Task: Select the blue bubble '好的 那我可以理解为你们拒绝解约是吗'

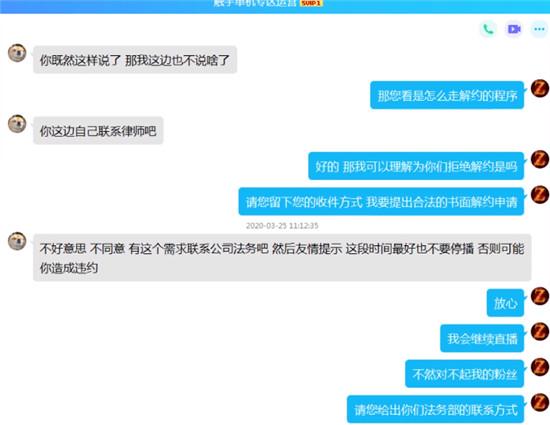Action: pos(416,166)
